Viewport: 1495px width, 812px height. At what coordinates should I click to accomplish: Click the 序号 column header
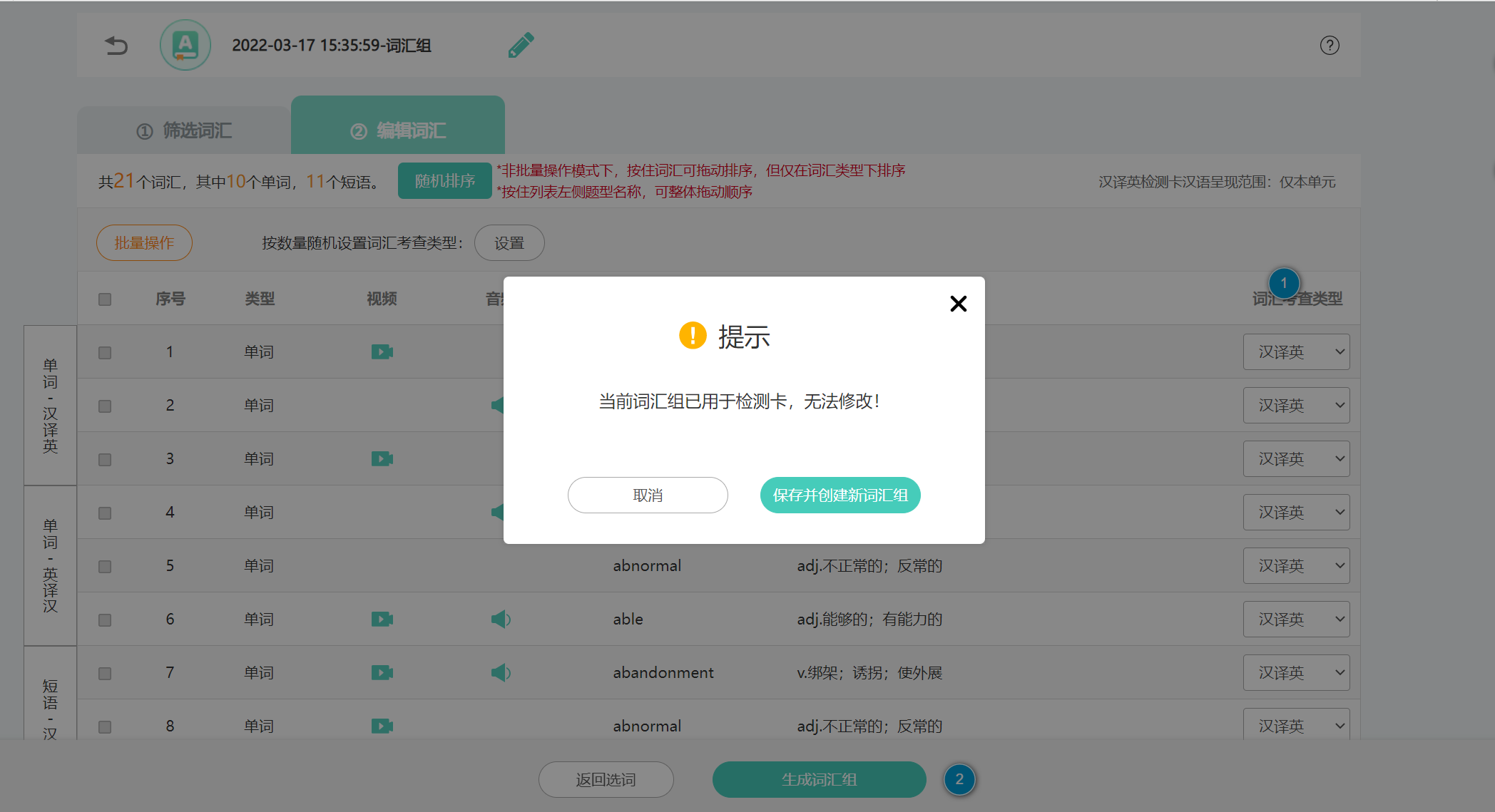coord(170,299)
